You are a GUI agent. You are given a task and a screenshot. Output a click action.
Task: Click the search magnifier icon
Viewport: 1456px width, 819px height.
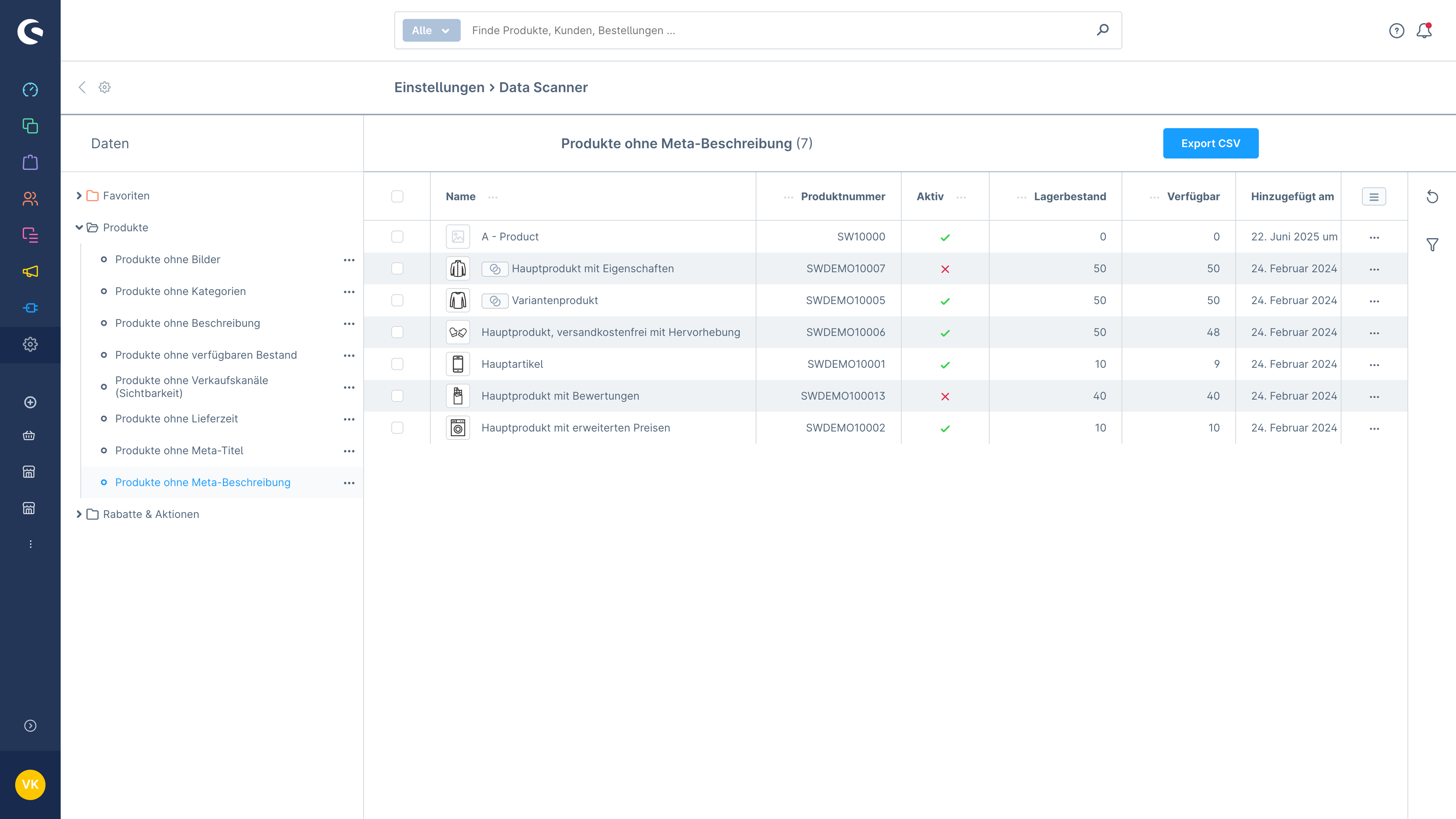coord(1102,30)
